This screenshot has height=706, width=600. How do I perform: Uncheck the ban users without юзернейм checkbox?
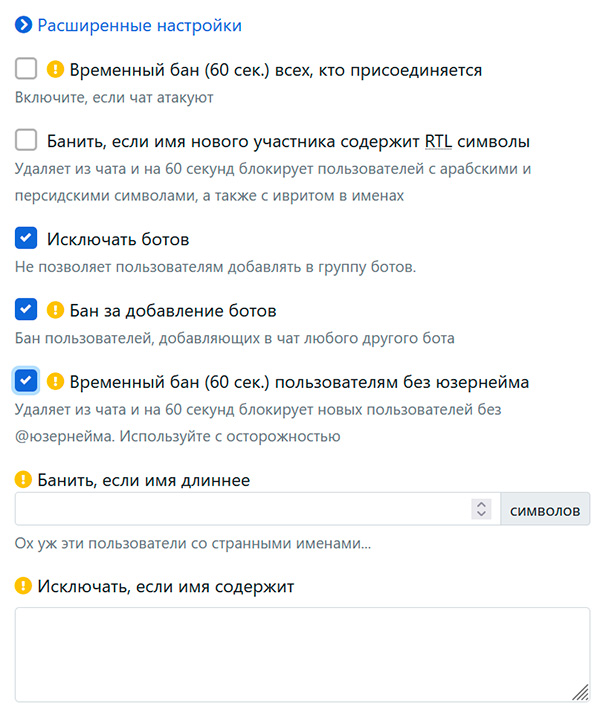(27, 381)
